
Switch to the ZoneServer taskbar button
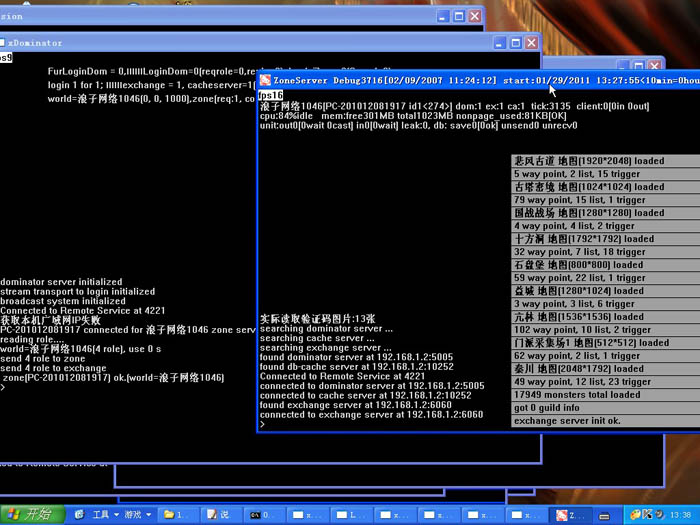[x=568, y=515]
